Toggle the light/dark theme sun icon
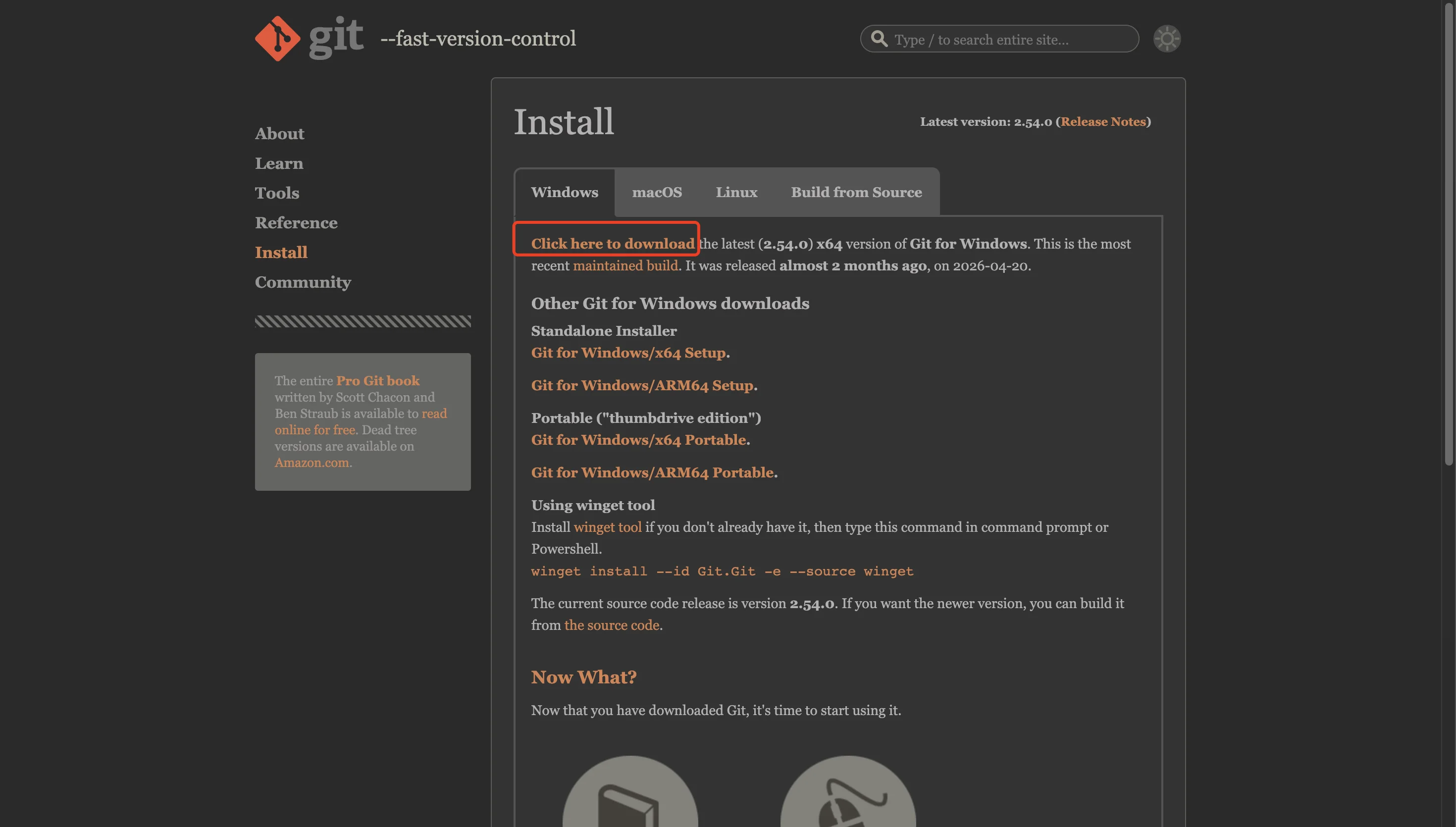The image size is (1456, 827). [1166, 39]
